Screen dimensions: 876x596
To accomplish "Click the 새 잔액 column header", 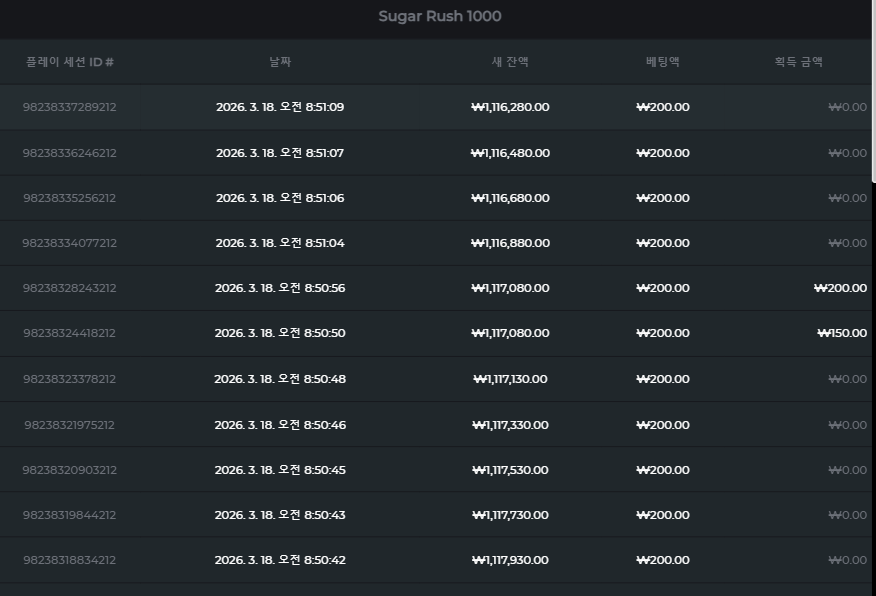I will click(510, 61).
